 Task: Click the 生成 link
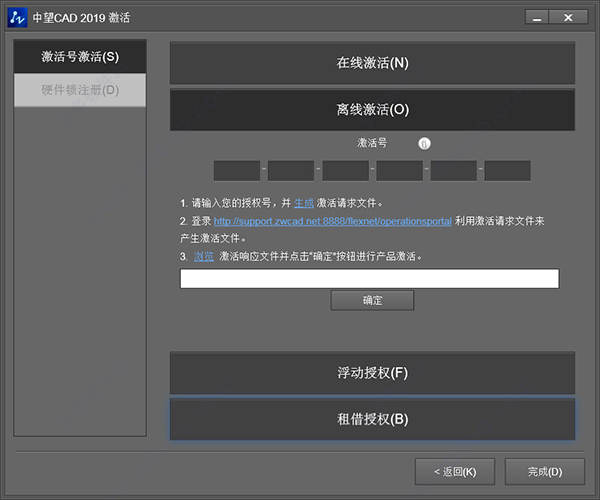[304, 203]
